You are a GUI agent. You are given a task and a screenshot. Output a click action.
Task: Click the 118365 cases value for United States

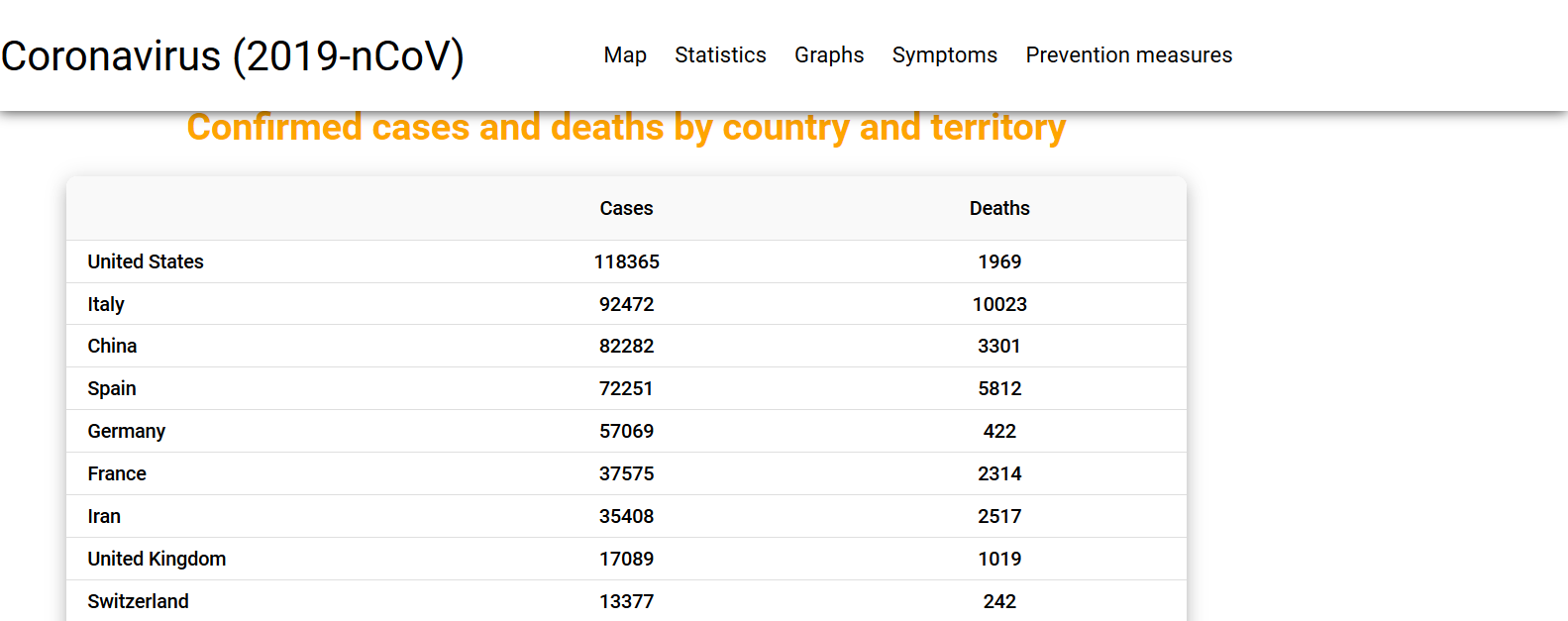626,261
